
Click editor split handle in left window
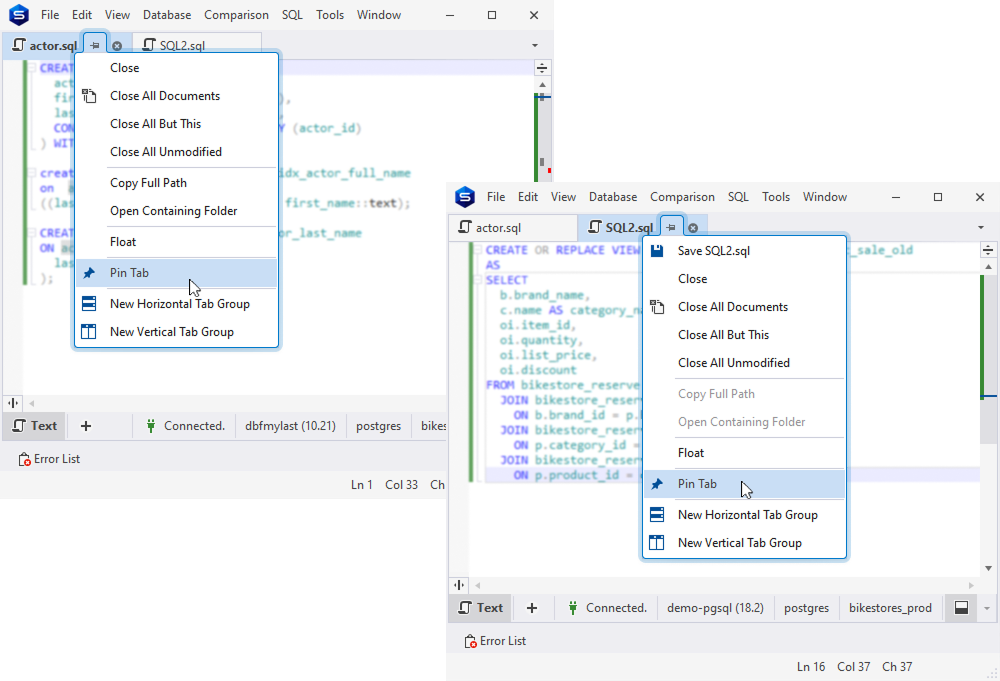[542, 68]
